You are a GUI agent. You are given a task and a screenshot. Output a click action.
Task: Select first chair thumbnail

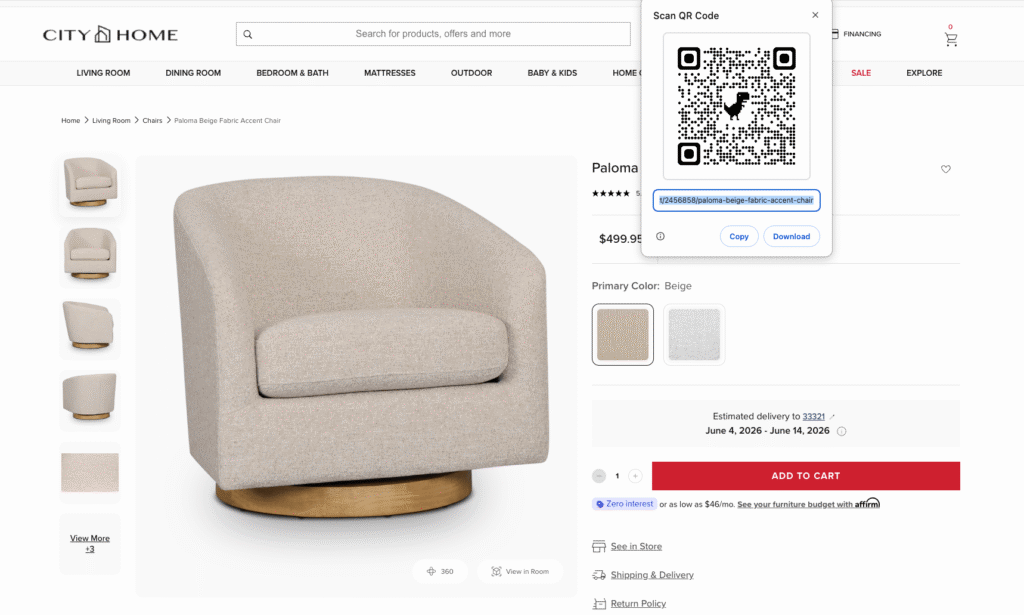[90, 184]
